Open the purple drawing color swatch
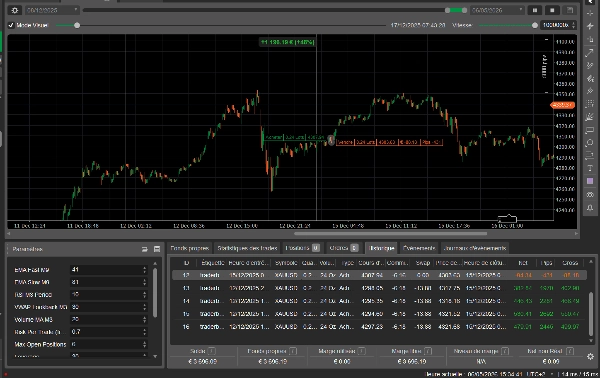The width and height of the screenshot is (600, 378). [x=590, y=181]
